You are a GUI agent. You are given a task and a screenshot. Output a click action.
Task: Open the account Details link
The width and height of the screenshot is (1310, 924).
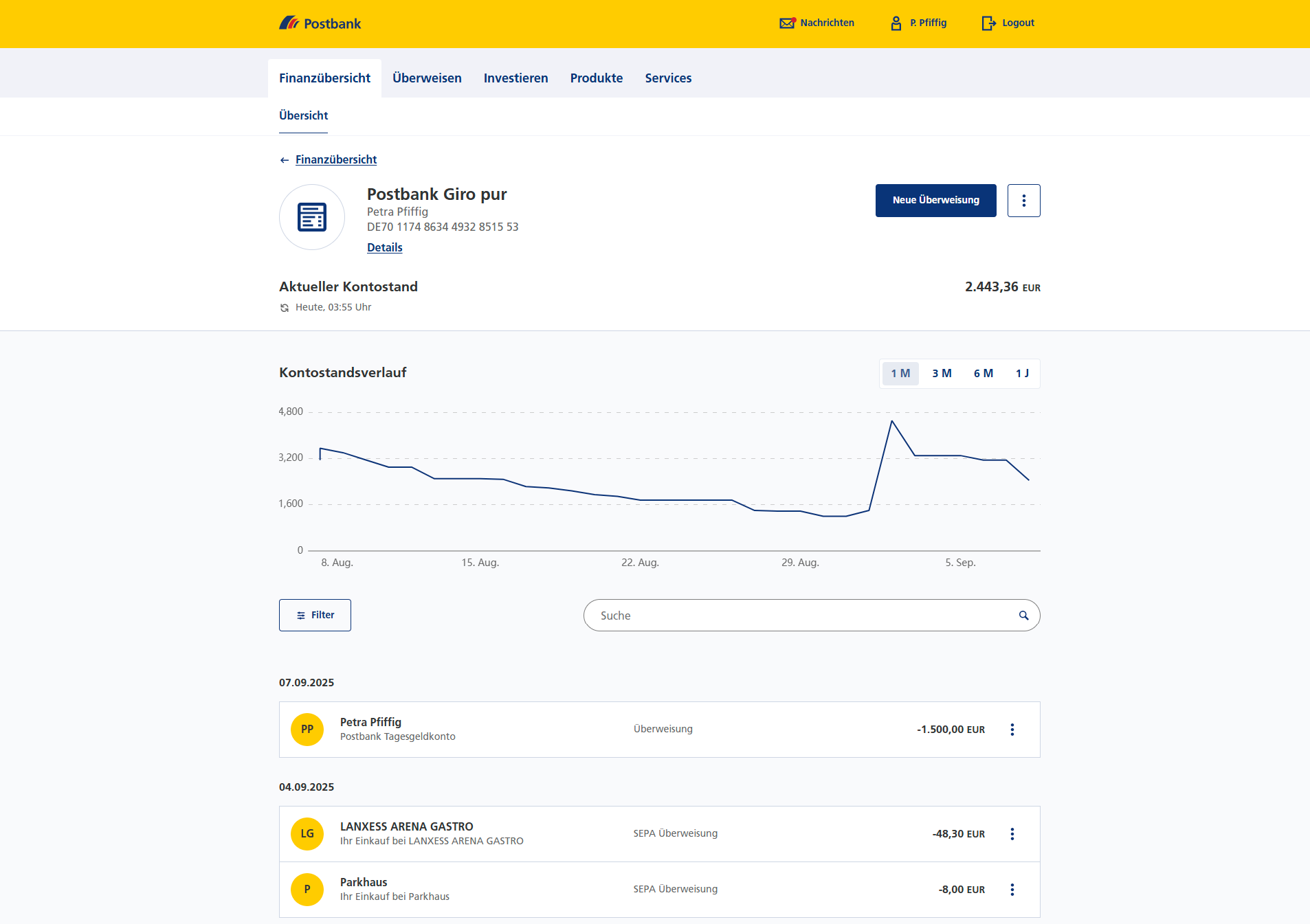(x=384, y=248)
